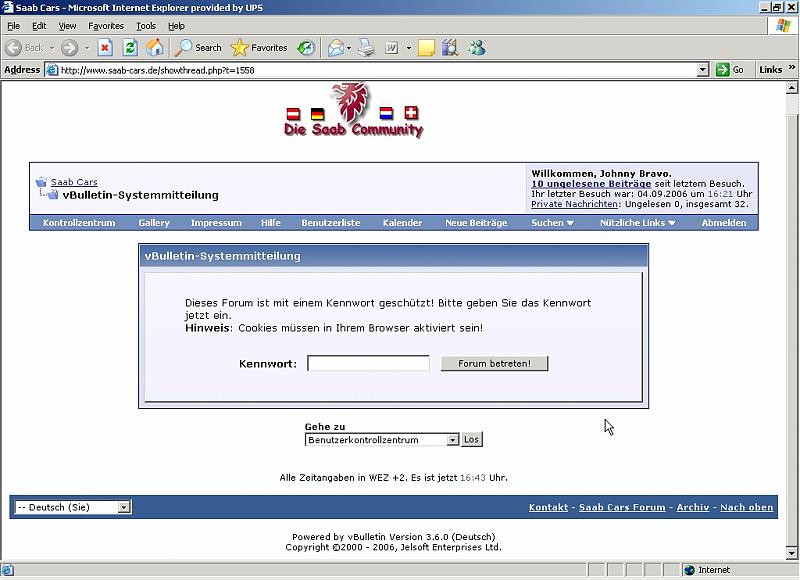Click the Edit with Word icon
Screen dimensions: 800x580
(391, 48)
